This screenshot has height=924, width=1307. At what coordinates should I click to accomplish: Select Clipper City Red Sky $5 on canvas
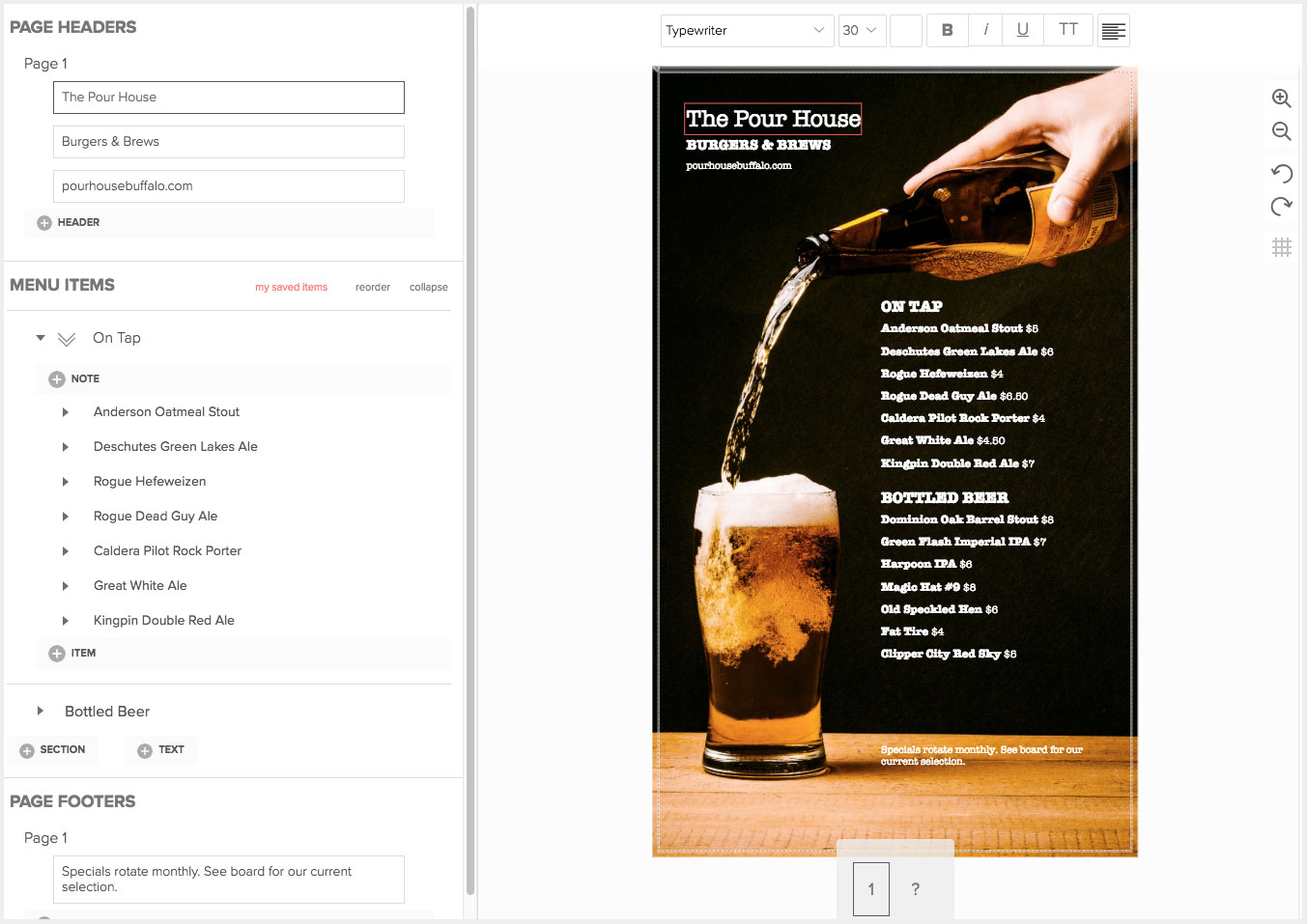point(949,654)
